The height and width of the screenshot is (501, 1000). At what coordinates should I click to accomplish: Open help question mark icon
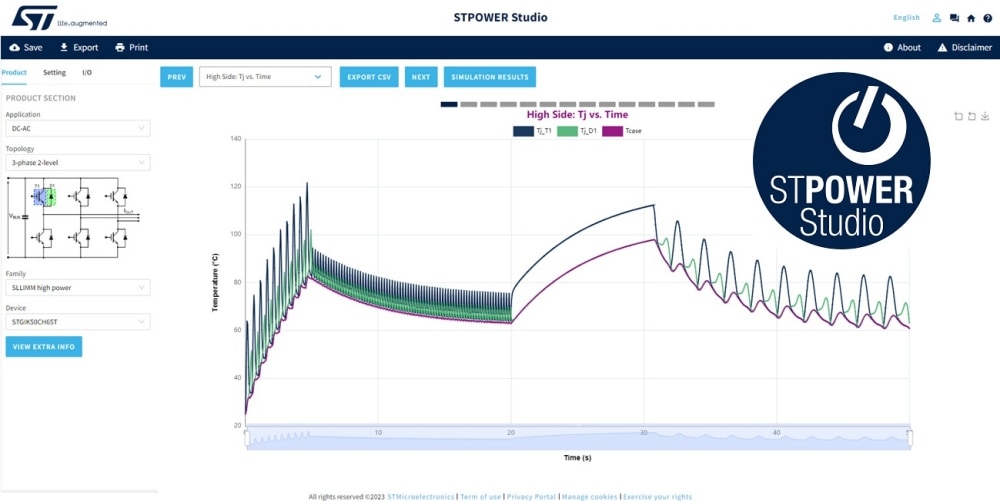(987, 18)
